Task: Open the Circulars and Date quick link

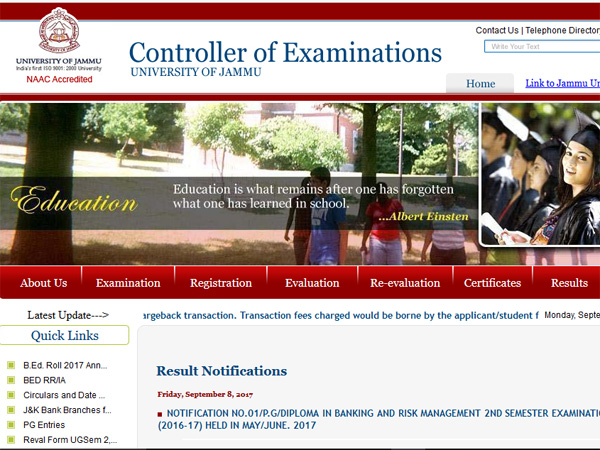Action: coord(65,395)
